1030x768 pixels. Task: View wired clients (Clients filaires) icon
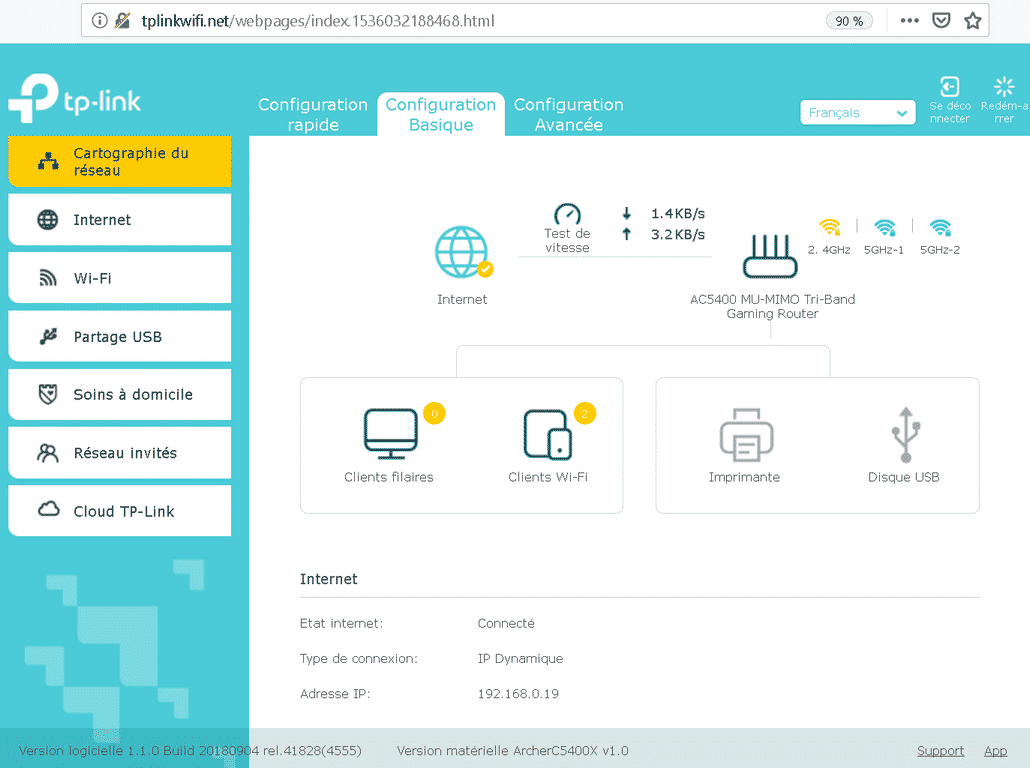390,434
